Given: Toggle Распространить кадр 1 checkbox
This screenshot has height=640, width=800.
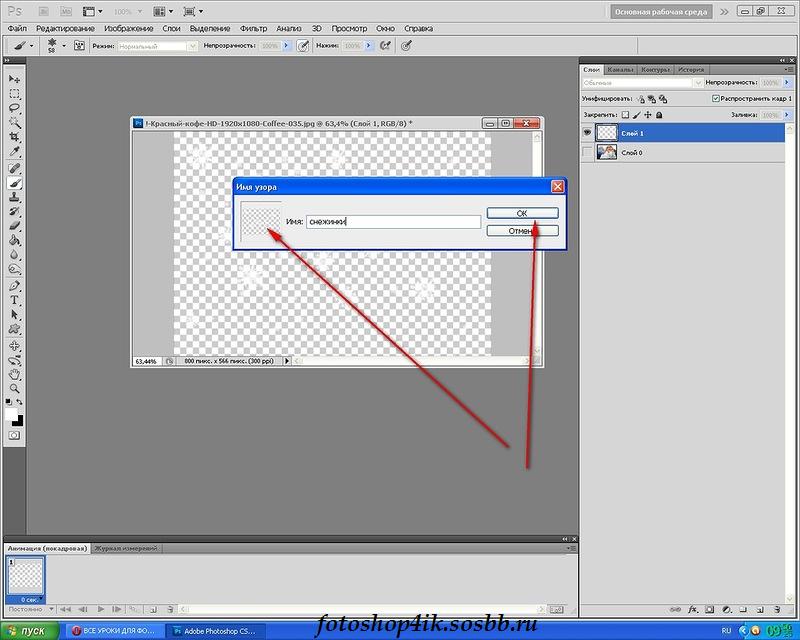Looking at the screenshot, I should point(715,98).
